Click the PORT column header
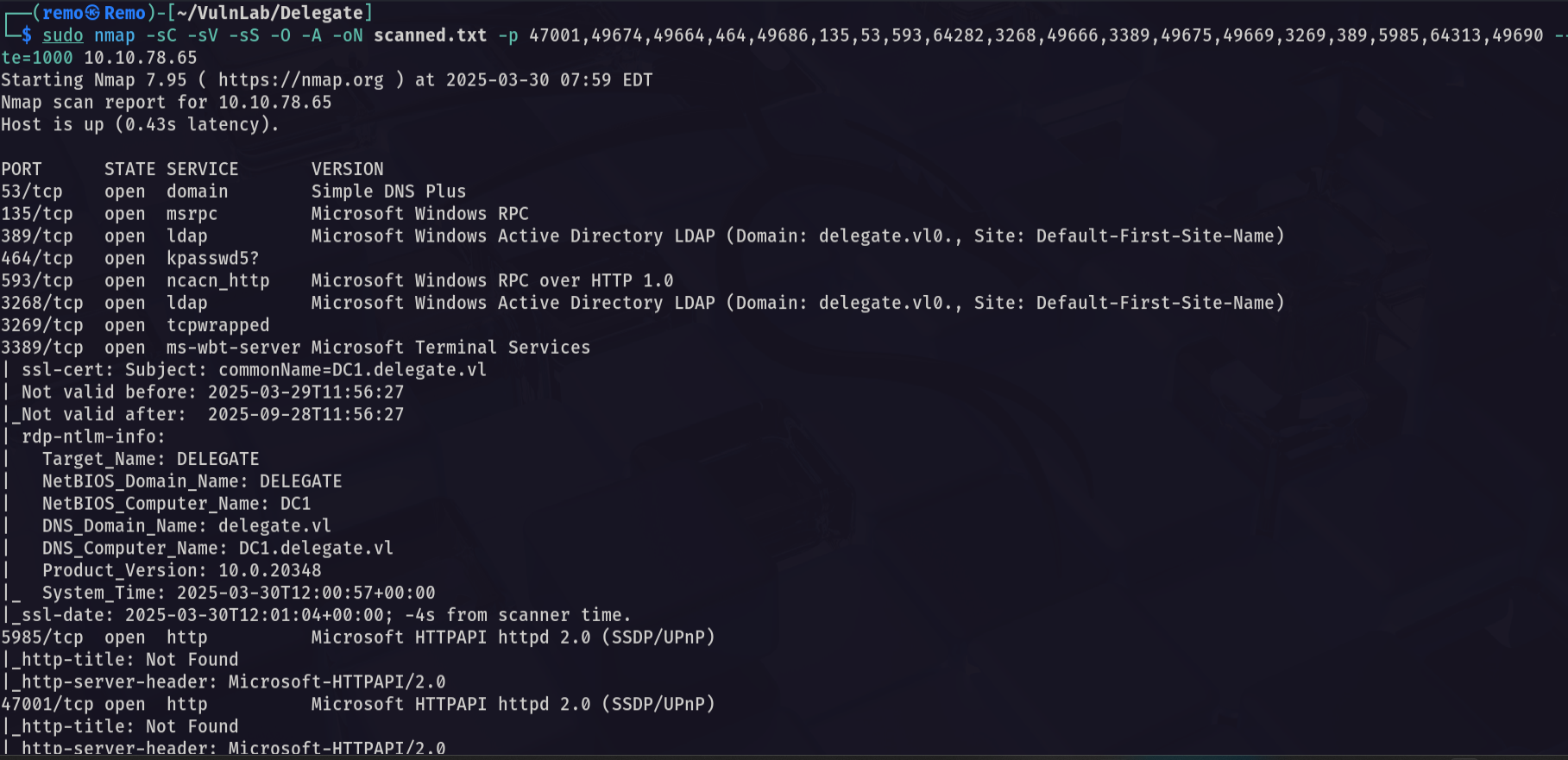Image resolution: width=1568 pixels, height=760 pixels. point(22,169)
